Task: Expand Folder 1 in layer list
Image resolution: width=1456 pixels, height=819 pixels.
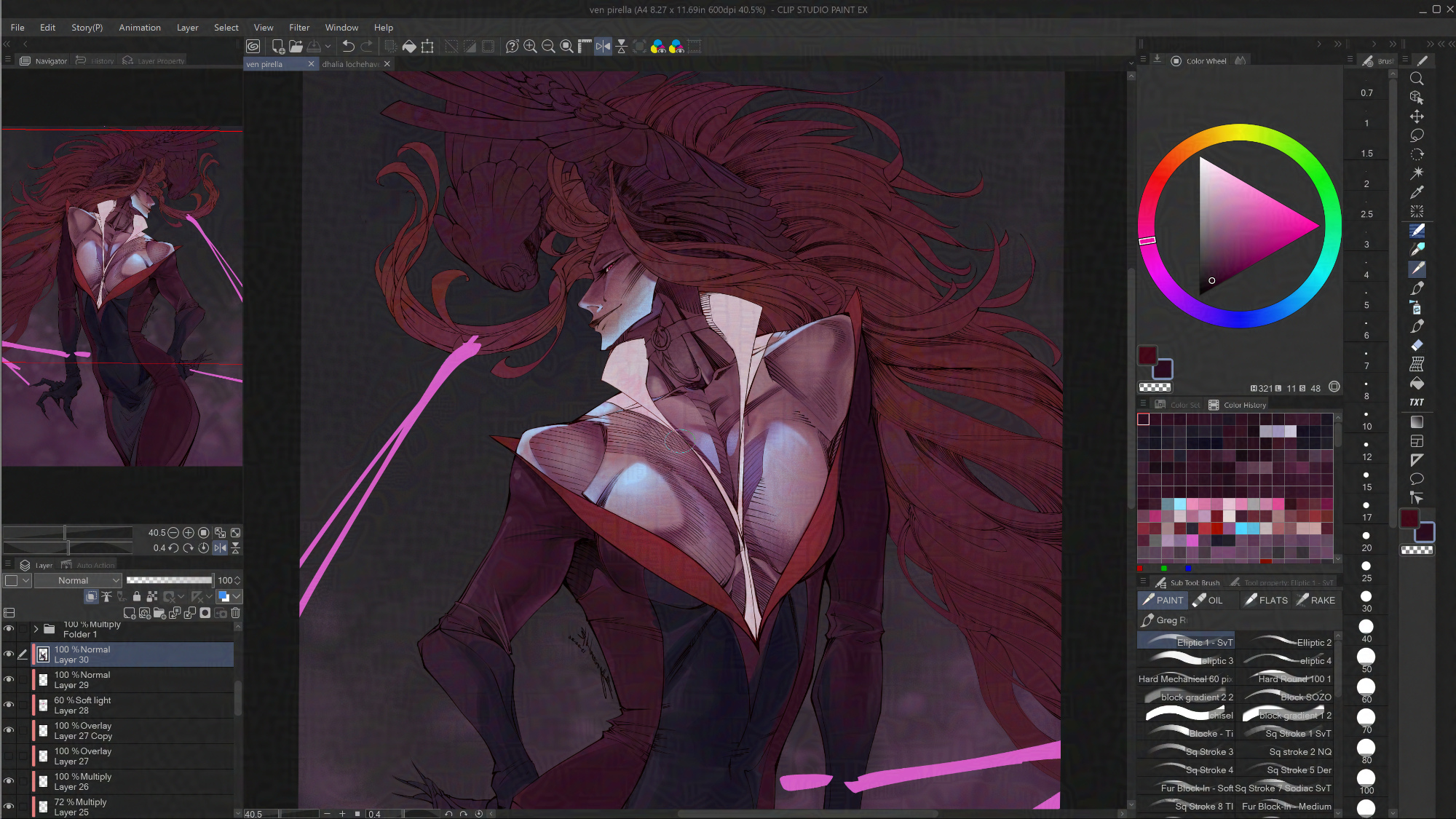Action: click(x=36, y=629)
